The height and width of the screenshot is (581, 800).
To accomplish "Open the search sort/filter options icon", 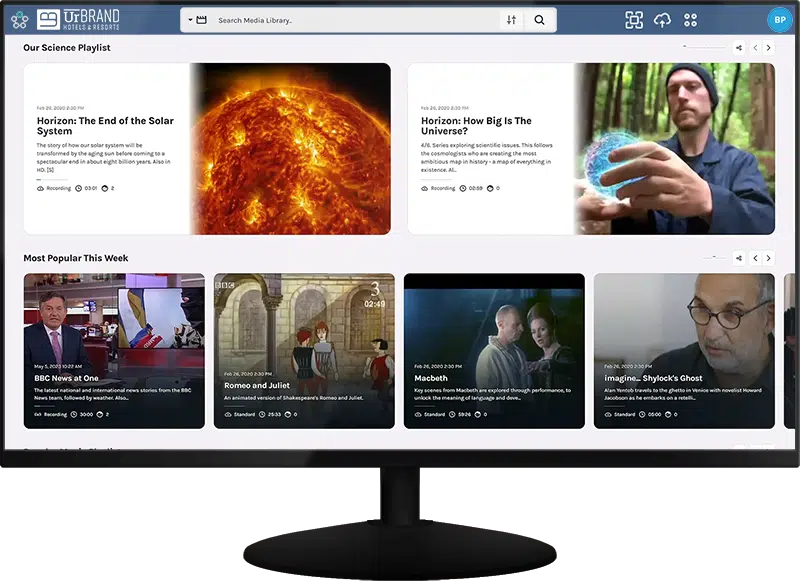I will pos(511,20).
